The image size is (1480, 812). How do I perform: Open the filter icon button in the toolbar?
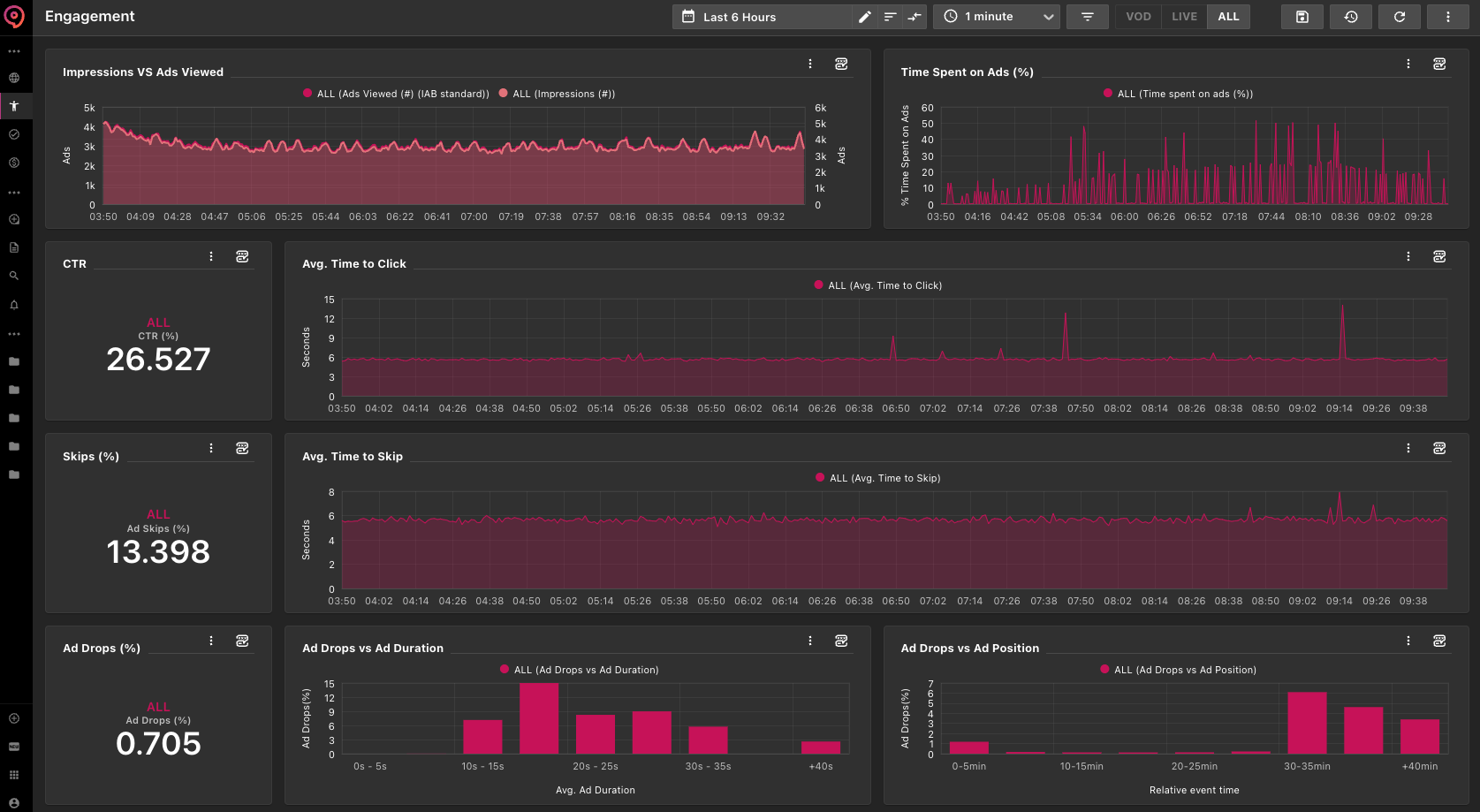(x=1088, y=17)
